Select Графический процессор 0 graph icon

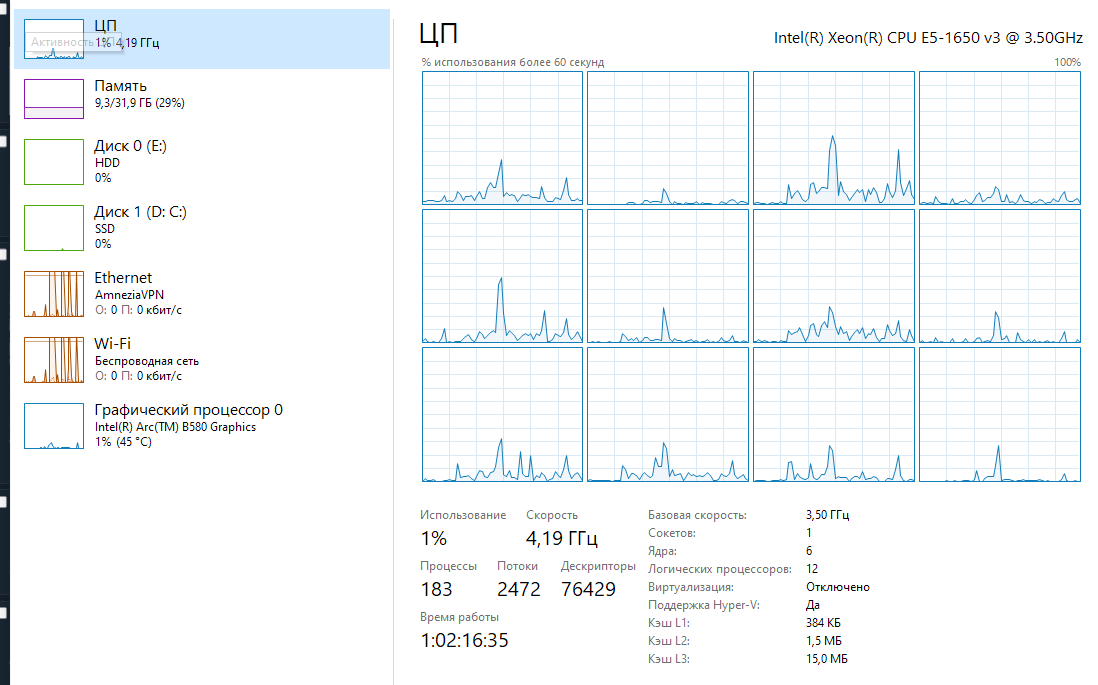tap(54, 426)
